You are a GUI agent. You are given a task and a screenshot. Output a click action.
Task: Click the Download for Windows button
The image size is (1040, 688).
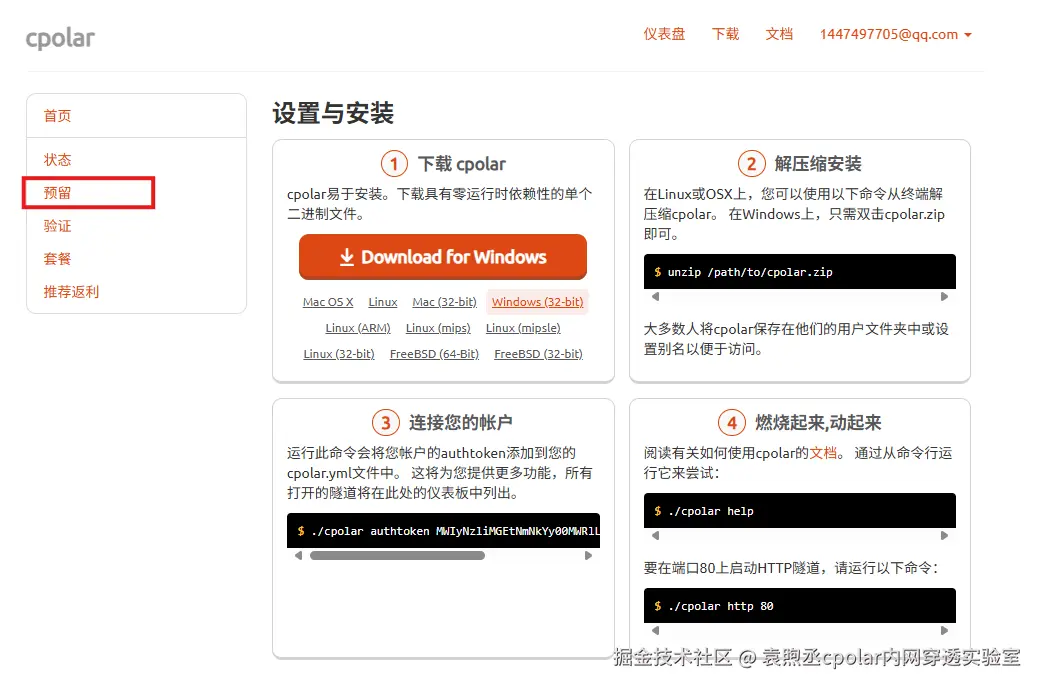[x=442, y=257]
